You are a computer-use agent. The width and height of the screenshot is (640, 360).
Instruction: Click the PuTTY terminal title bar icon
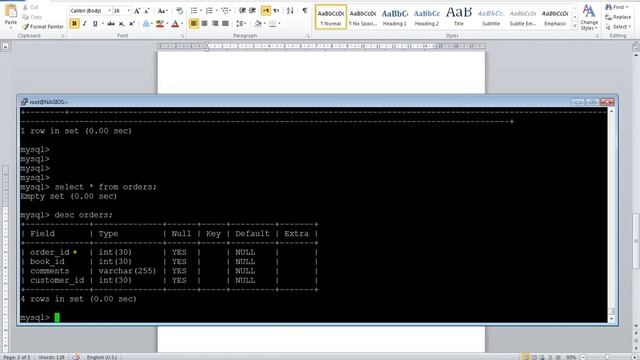24,102
